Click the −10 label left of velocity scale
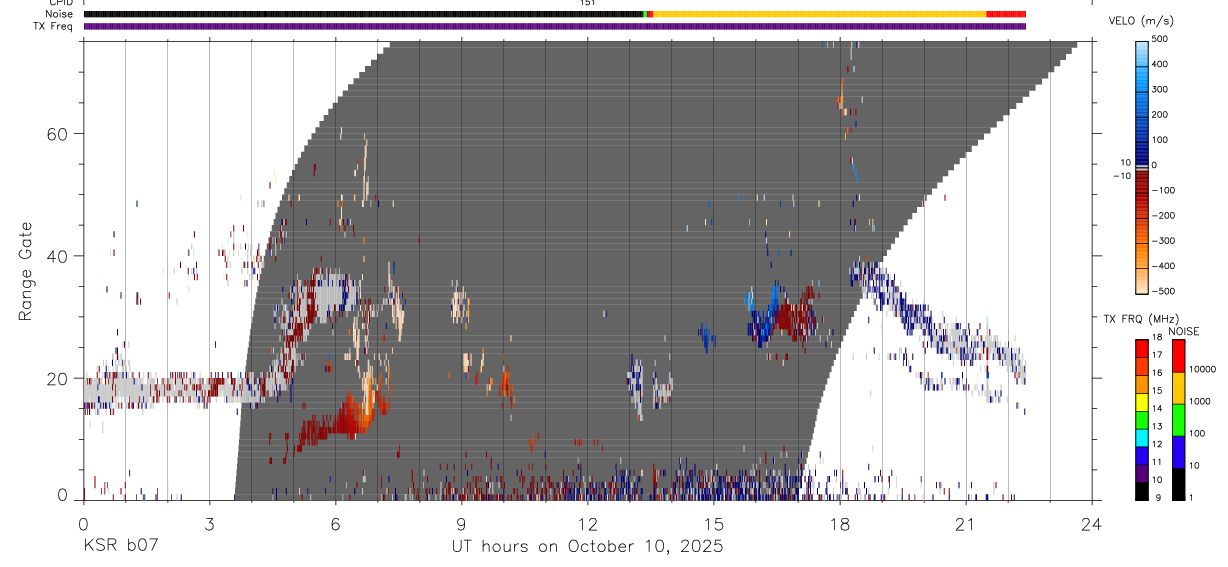This screenshot has width=1228, height=567. (x=1122, y=175)
